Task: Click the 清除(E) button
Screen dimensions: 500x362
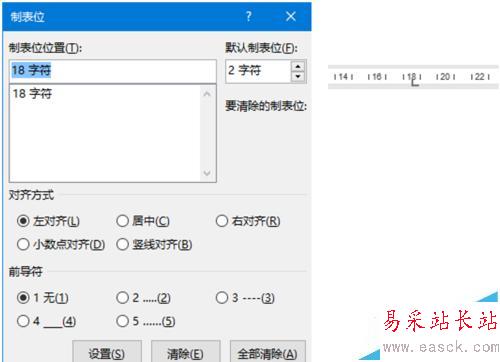Action: pos(185,352)
